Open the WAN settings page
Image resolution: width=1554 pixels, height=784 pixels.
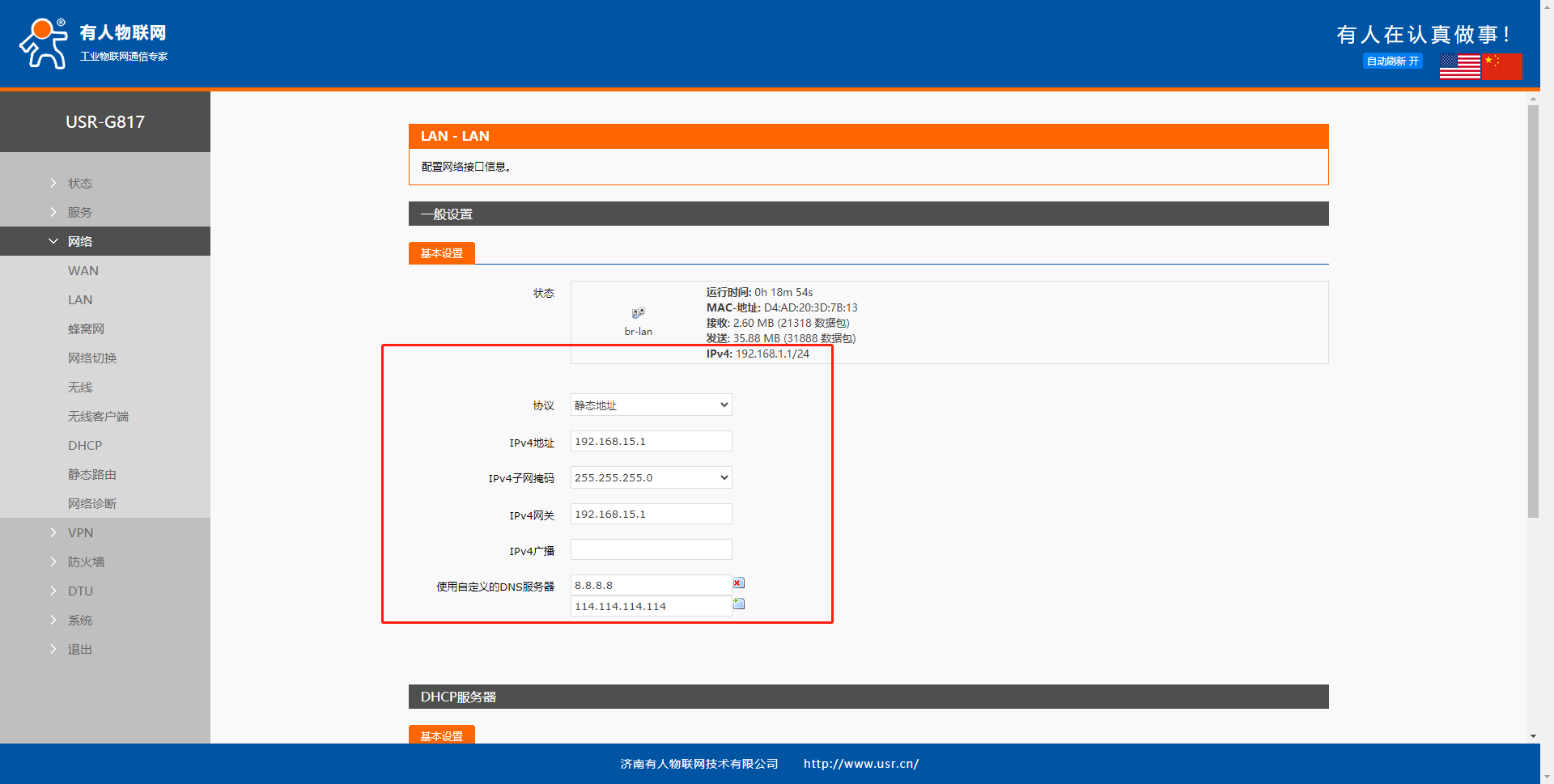pos(83,271)
